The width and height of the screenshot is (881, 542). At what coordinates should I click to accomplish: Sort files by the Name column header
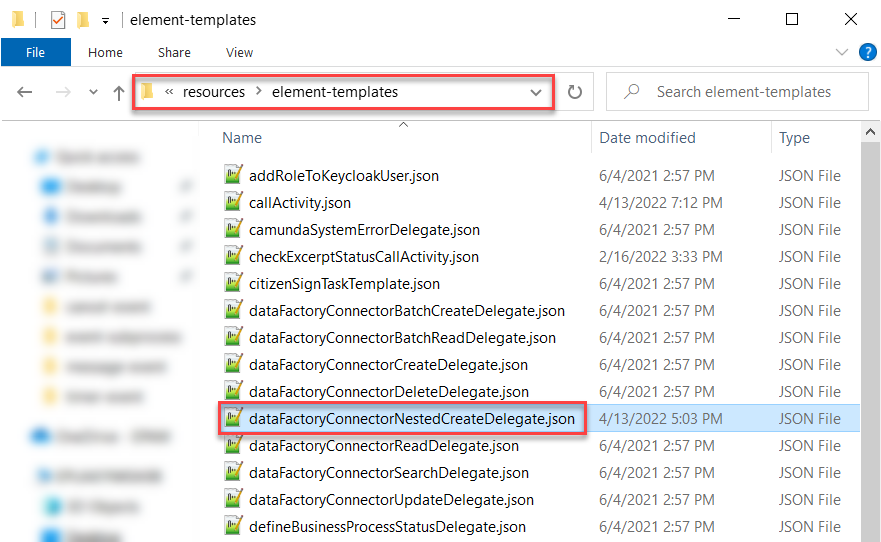tap(242, 138)
